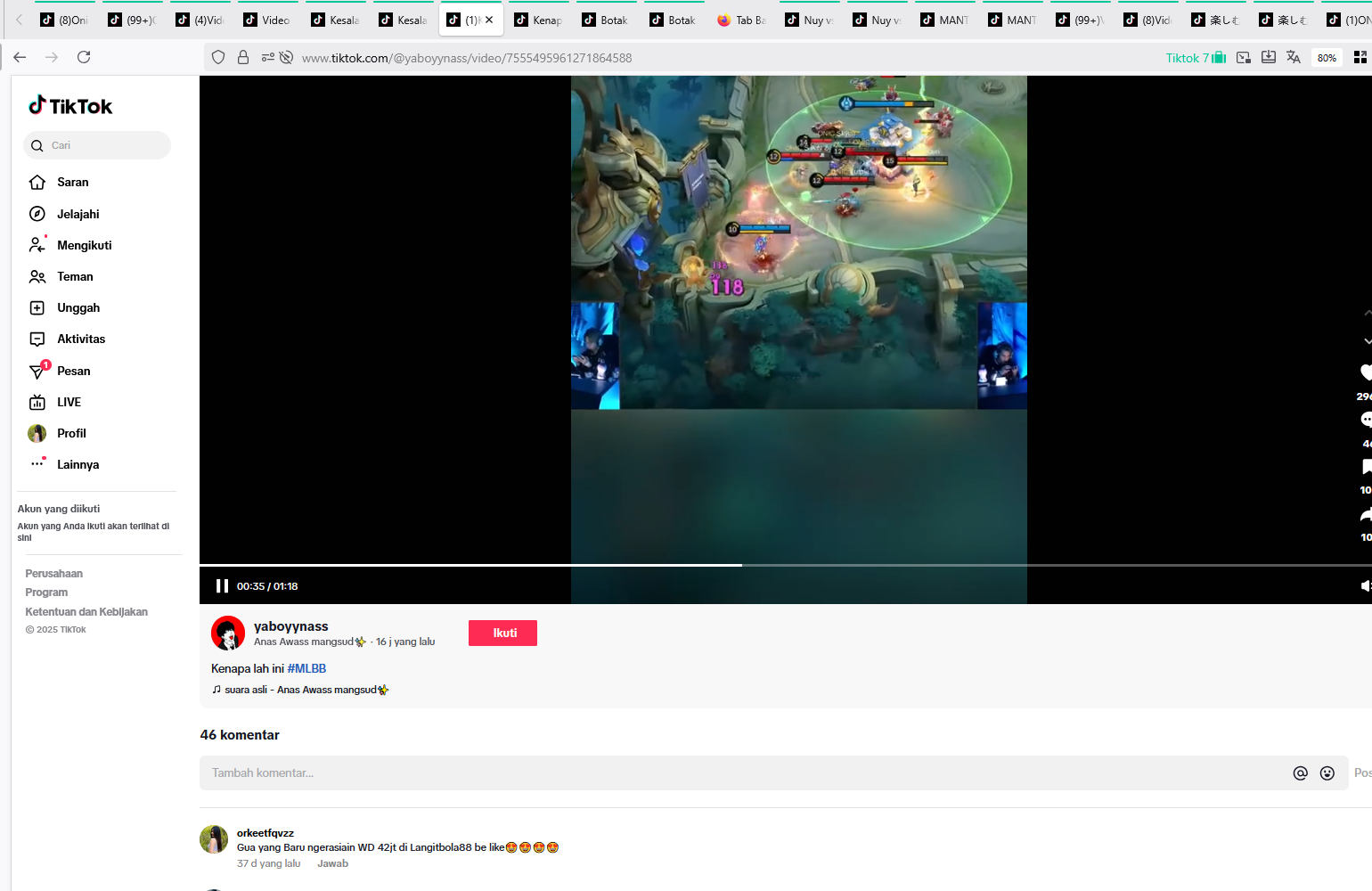This screenshot has width=1372, height=891.
Task: Open the Saran home feed
Action: (x=59, y=182)
